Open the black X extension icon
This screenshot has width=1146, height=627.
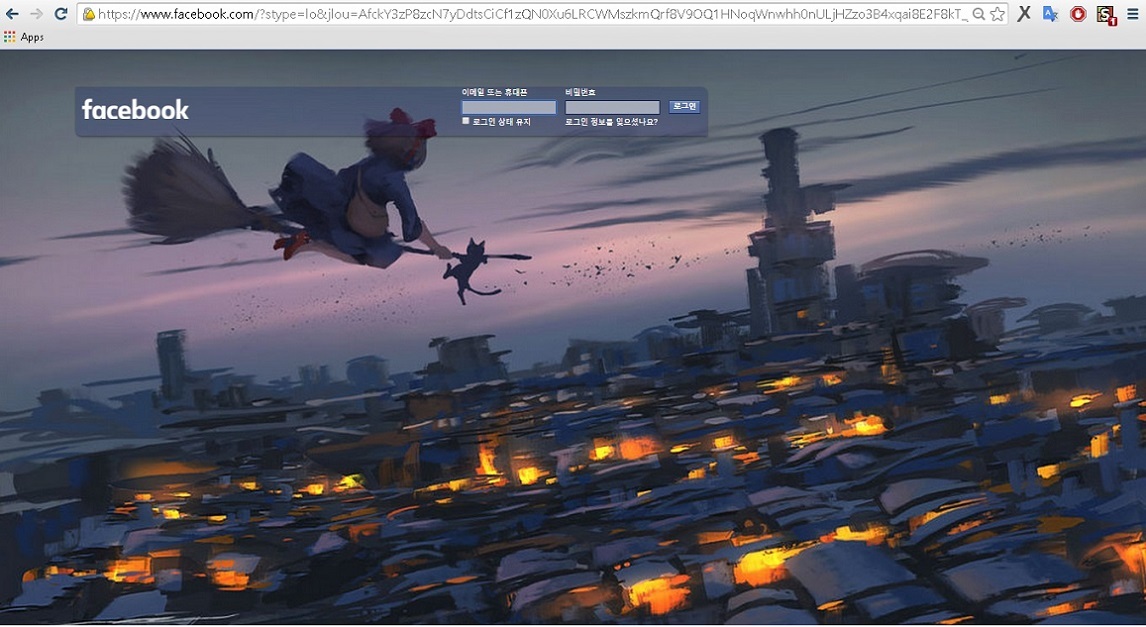point(1024,13)
